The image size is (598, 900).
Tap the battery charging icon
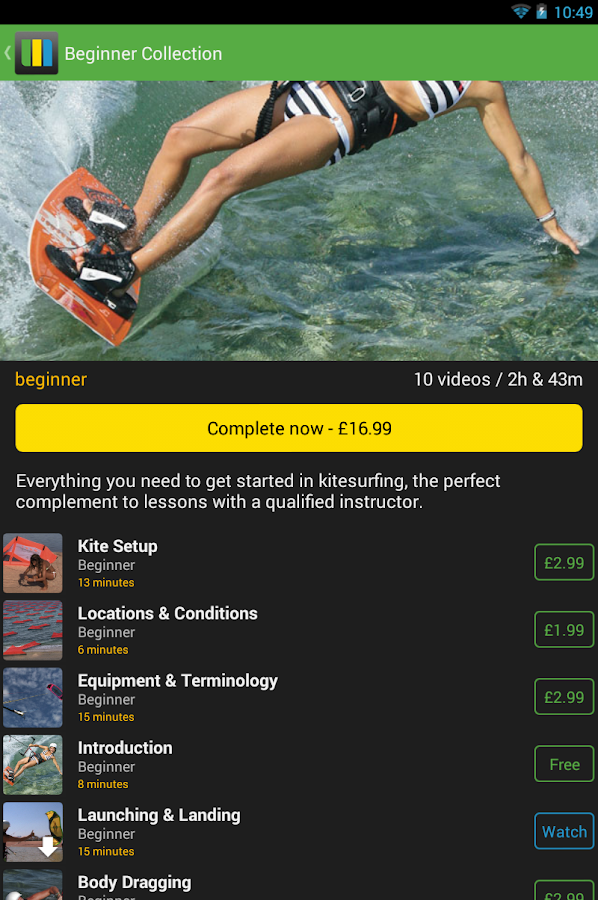tap(541, 11)
